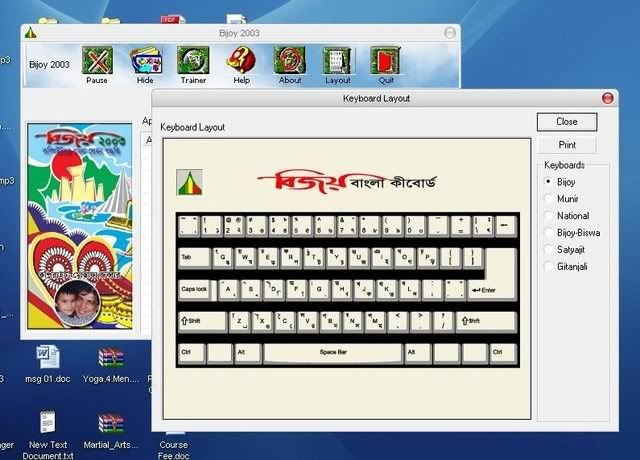This screenshot has height=460, width=640.
Task: Click the M key on keyboard diagram
Action: click(375, 322)
